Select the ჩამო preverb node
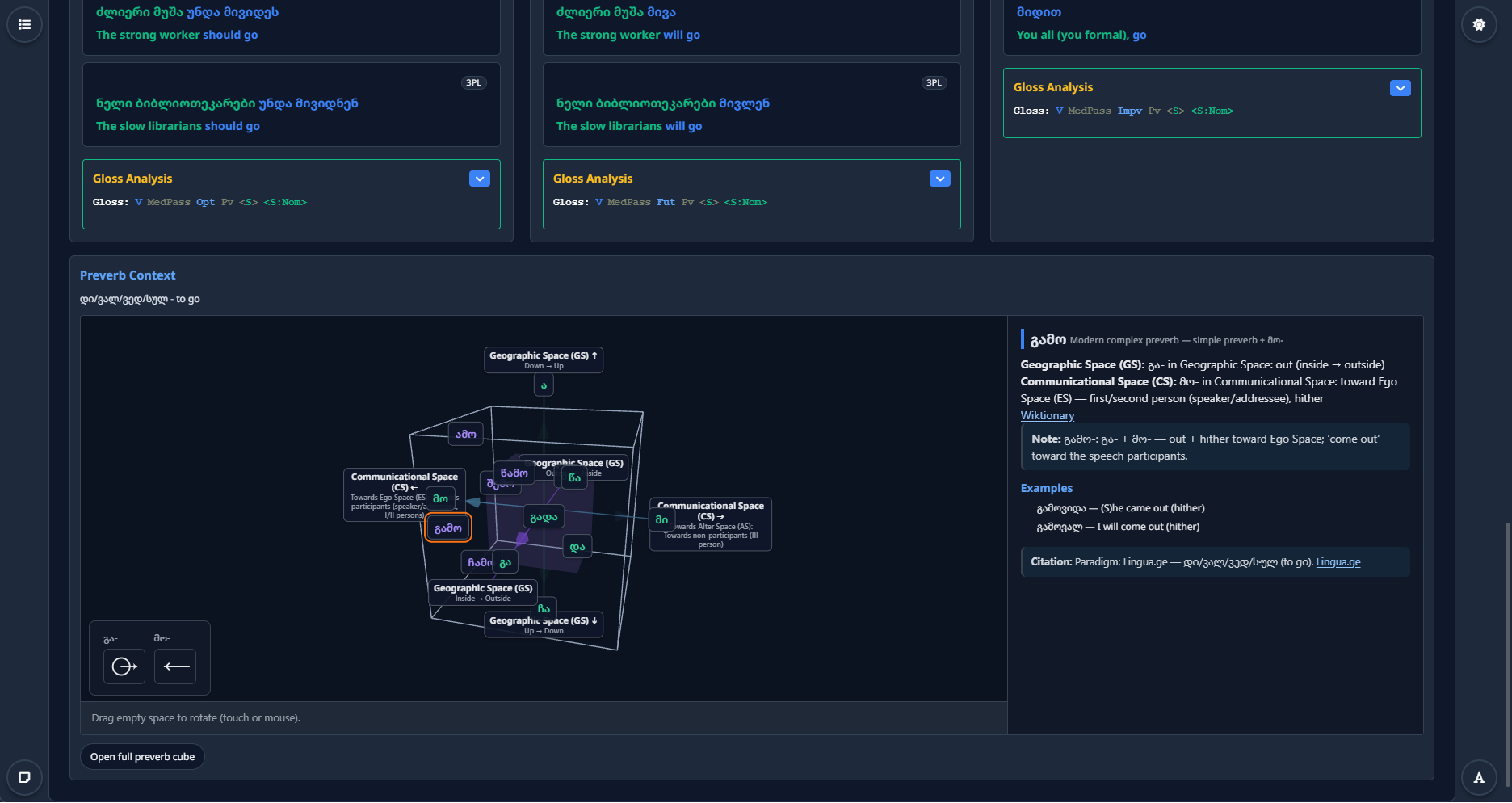 tap(477, 562)
